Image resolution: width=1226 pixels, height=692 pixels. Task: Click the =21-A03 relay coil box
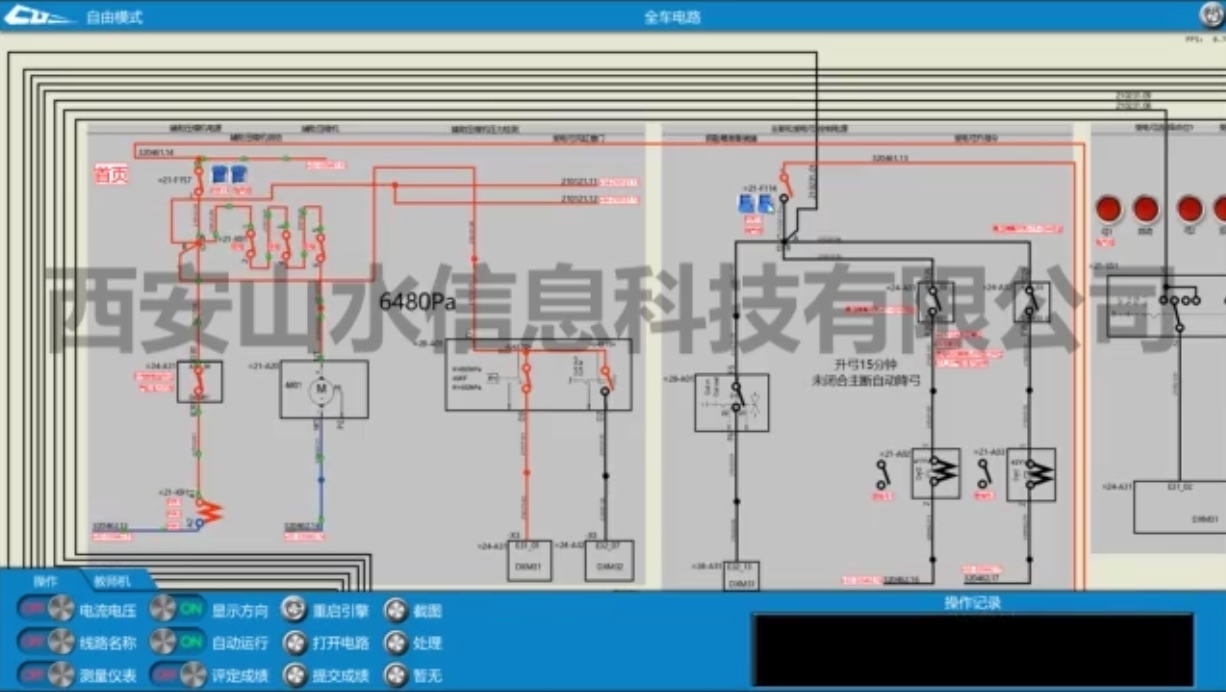1031,474
